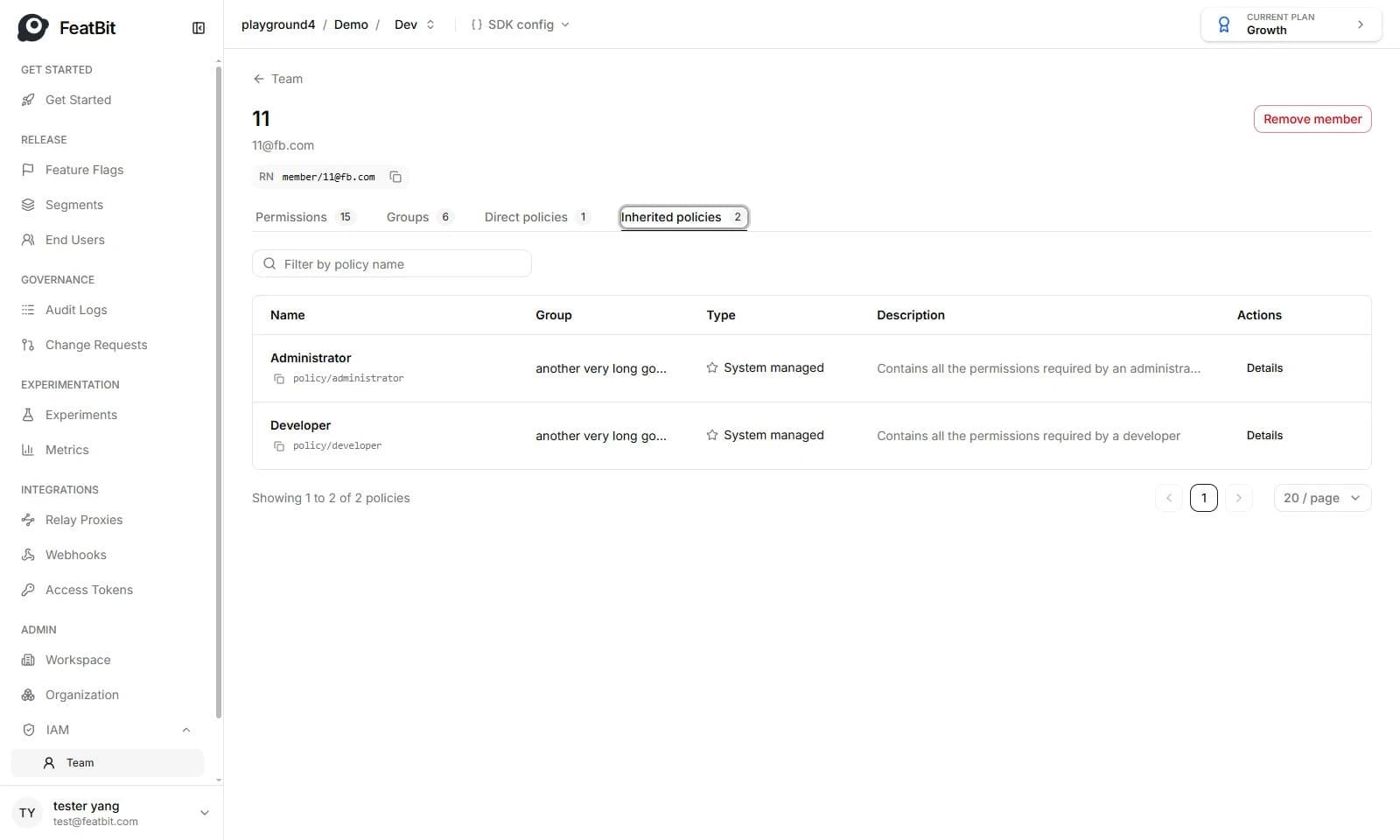
Task: Collapse the sidebar with the panel icon
Action: pos(199,28)
